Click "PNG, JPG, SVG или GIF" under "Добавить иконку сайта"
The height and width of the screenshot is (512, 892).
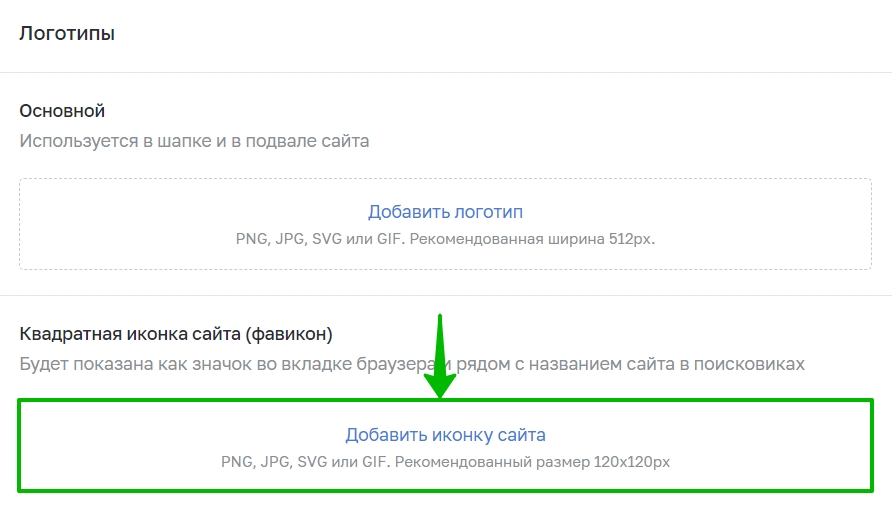(x=305, y=462)
